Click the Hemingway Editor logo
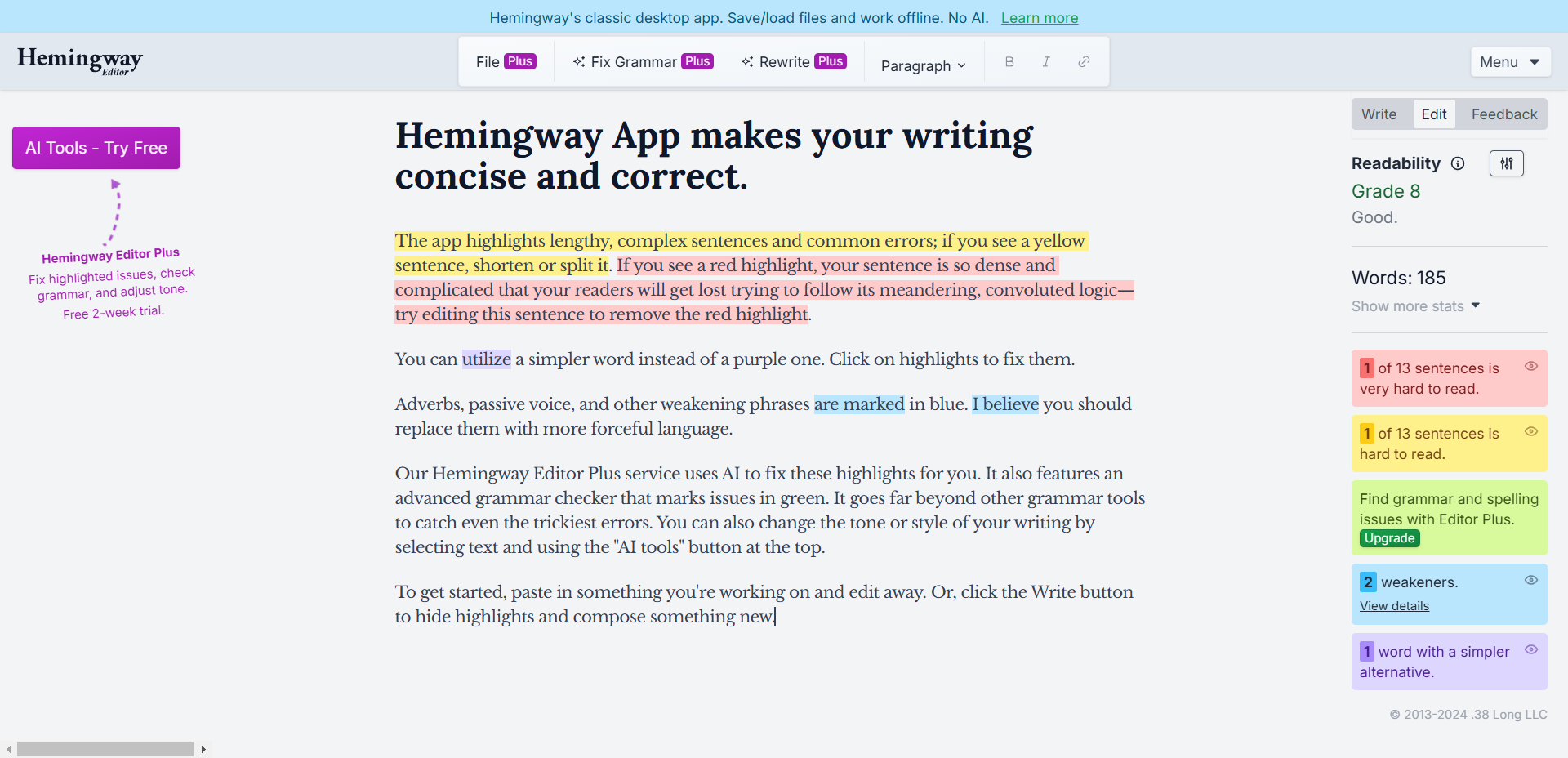The width and height of the screenshot is (1568, 758). coord(80,60)
